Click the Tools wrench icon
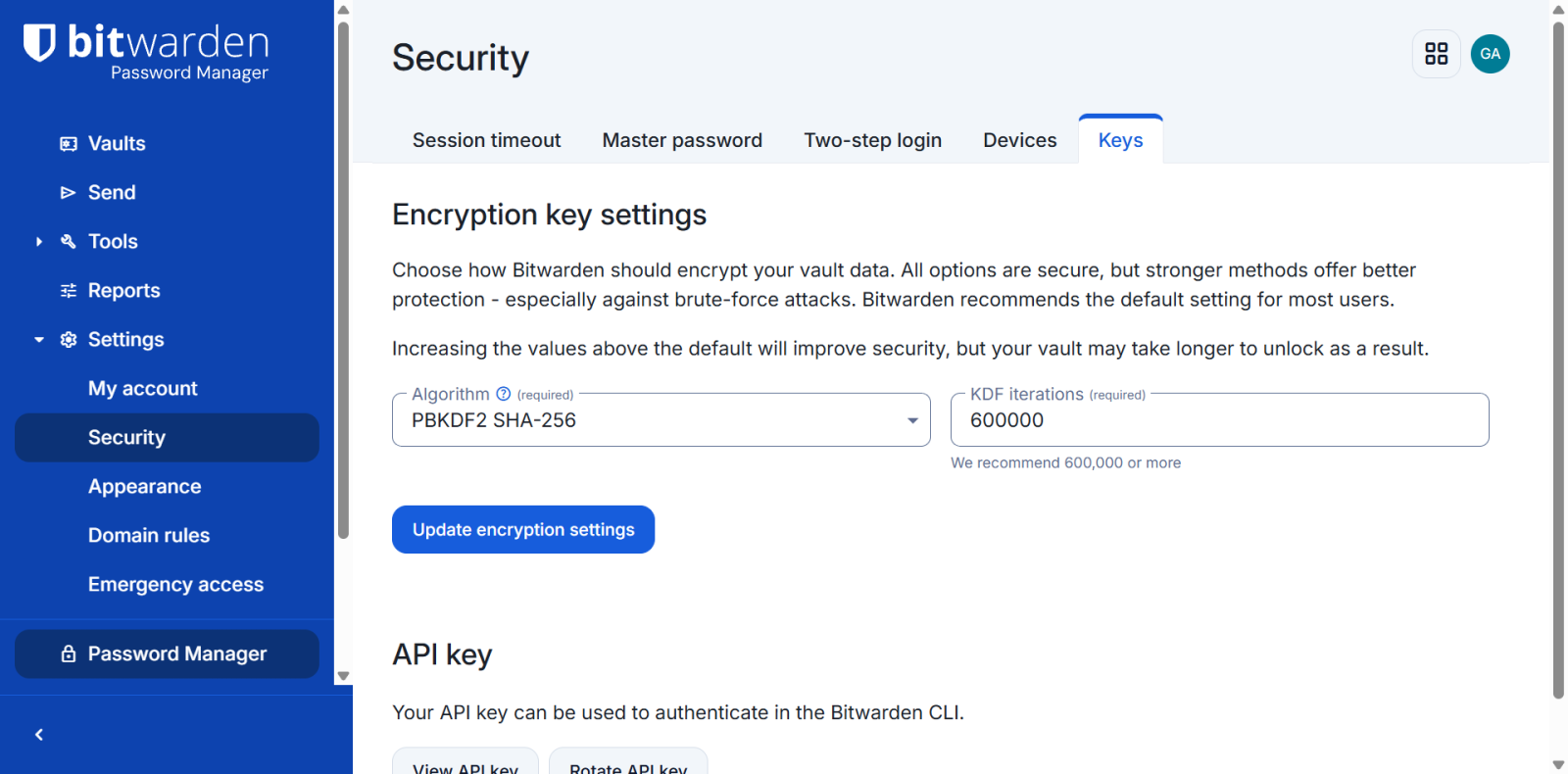The image size is (1568, 774). 69,241
